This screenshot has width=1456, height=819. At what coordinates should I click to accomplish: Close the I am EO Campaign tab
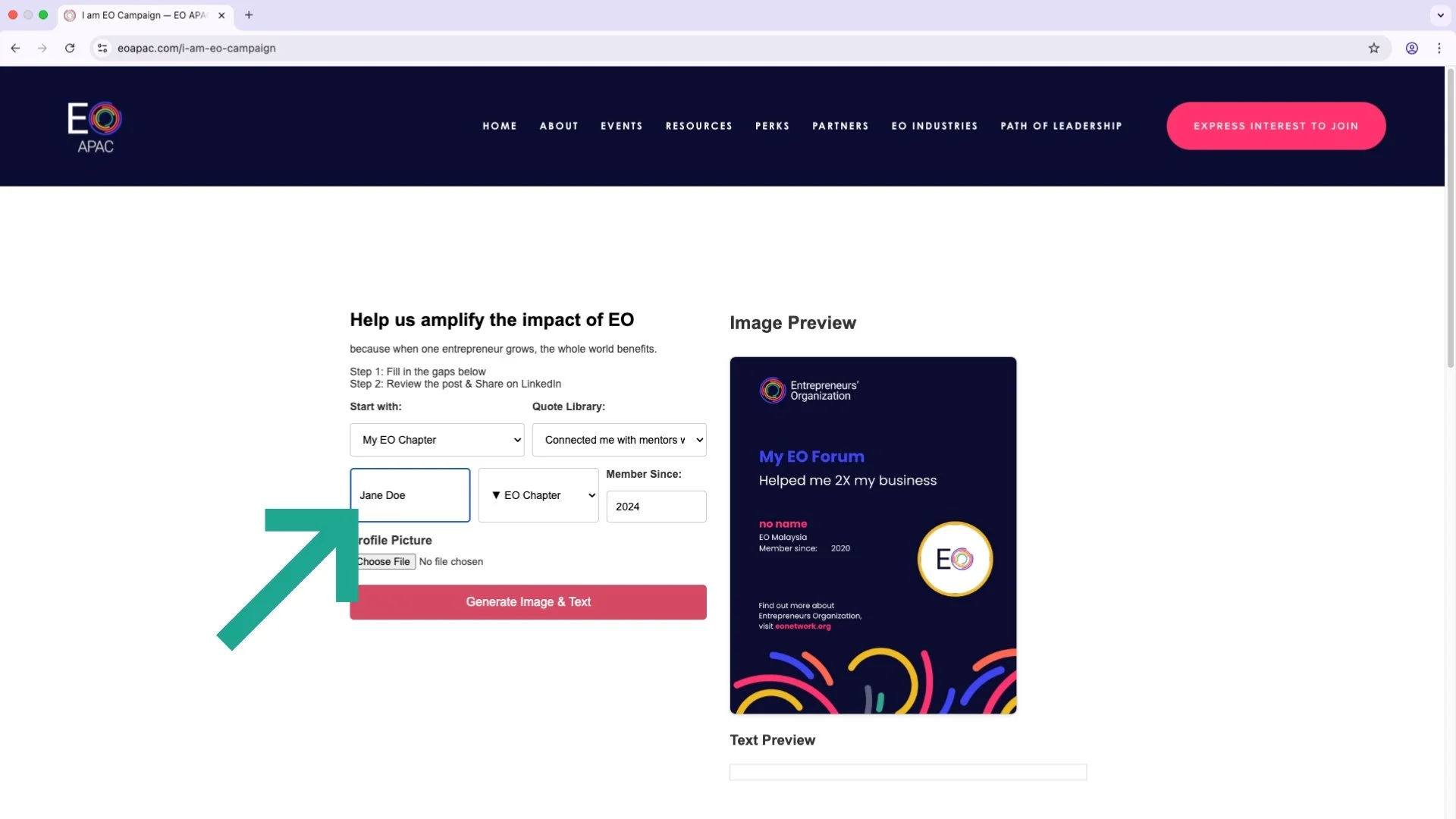click(x=221, y=15)
